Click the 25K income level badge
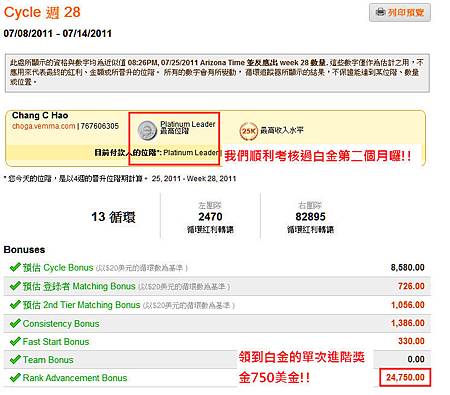Viewport: 450px width, 395px height. 248,131
